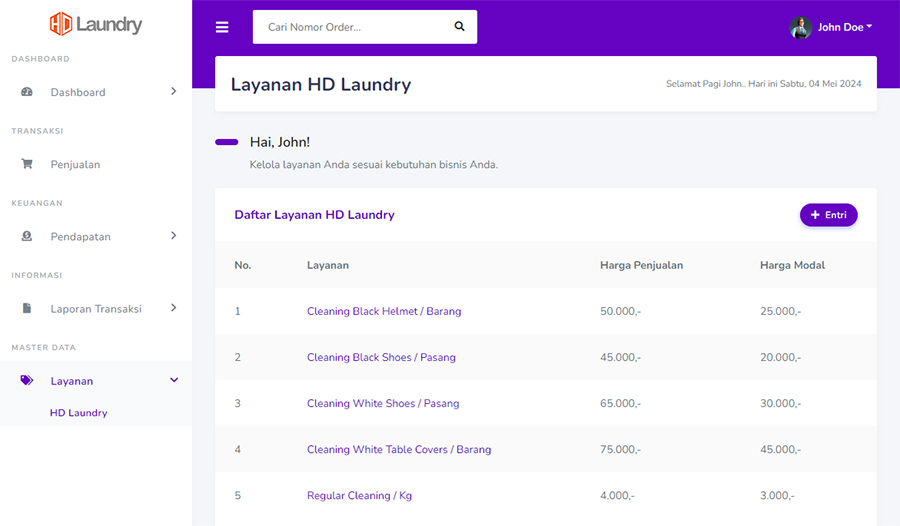The image size is (900, 526).
Task: Select the Layanan menu item
Action: (96, 381)
